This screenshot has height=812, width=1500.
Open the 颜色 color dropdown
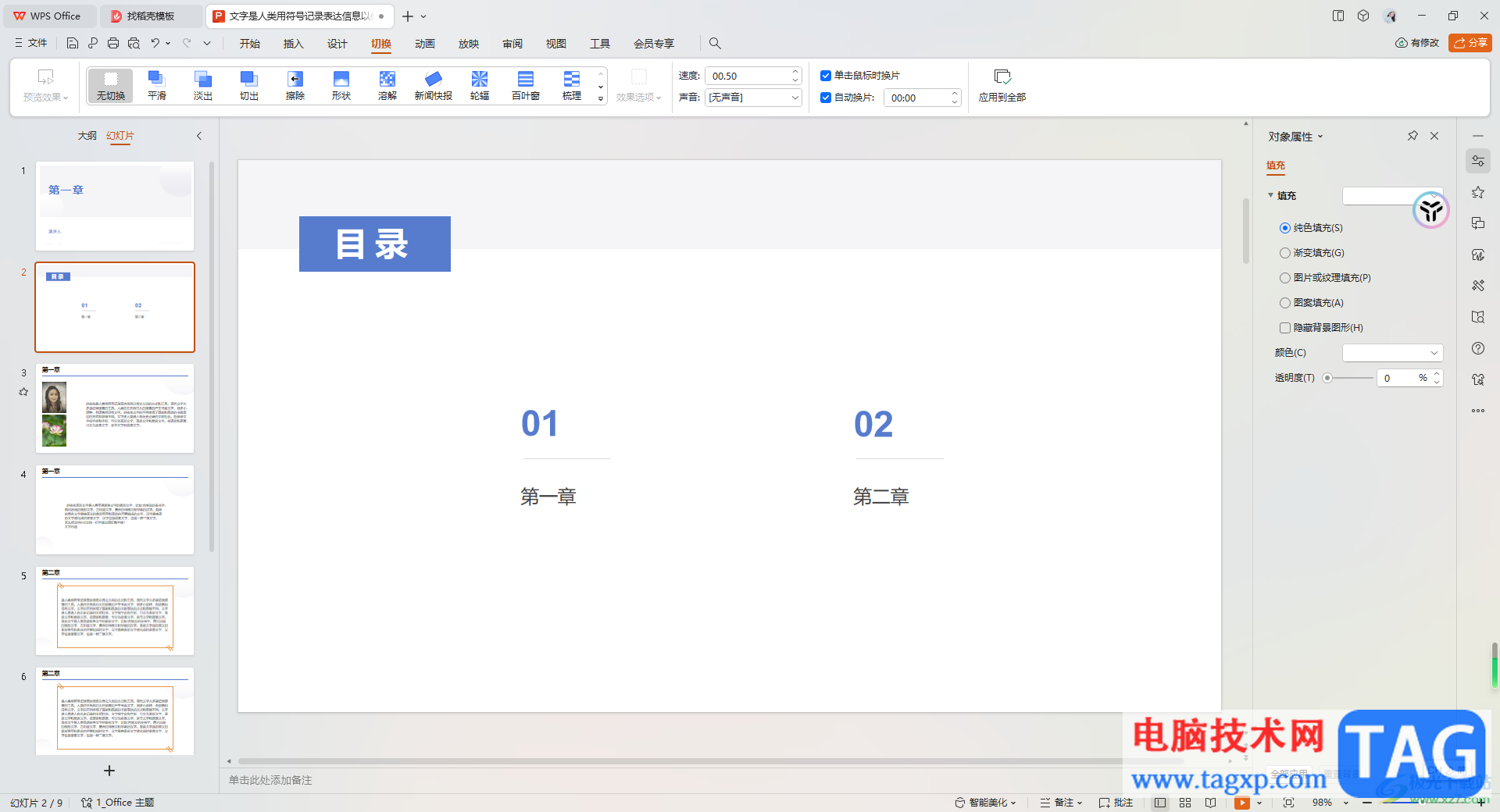[1392, 353]
